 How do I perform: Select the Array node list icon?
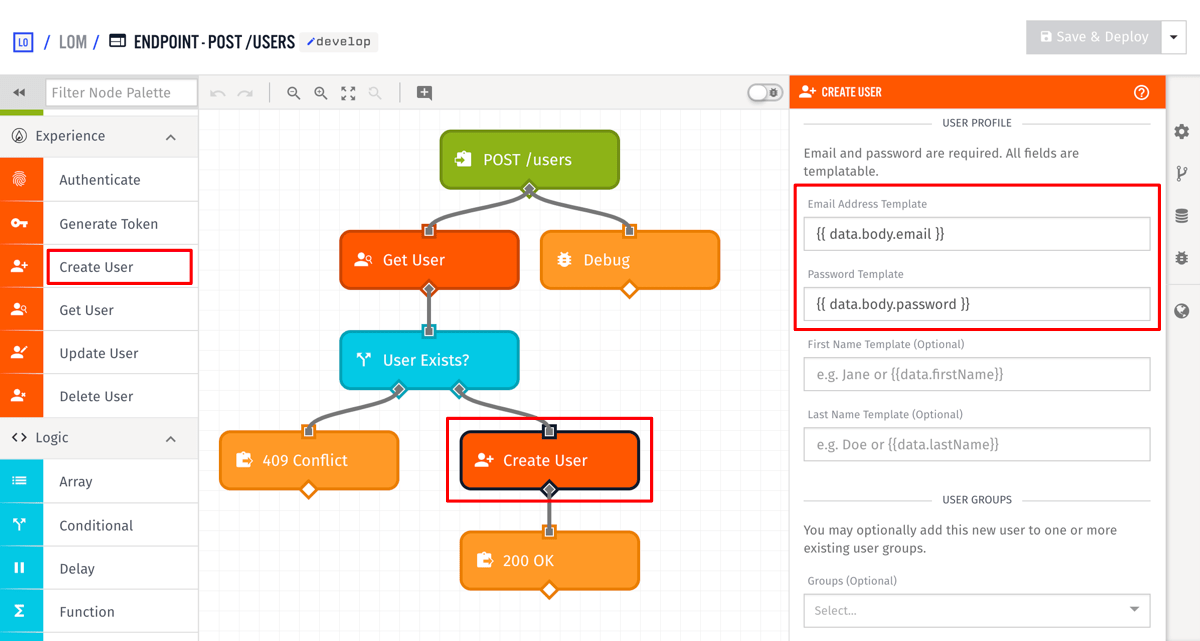click(20, 482)
